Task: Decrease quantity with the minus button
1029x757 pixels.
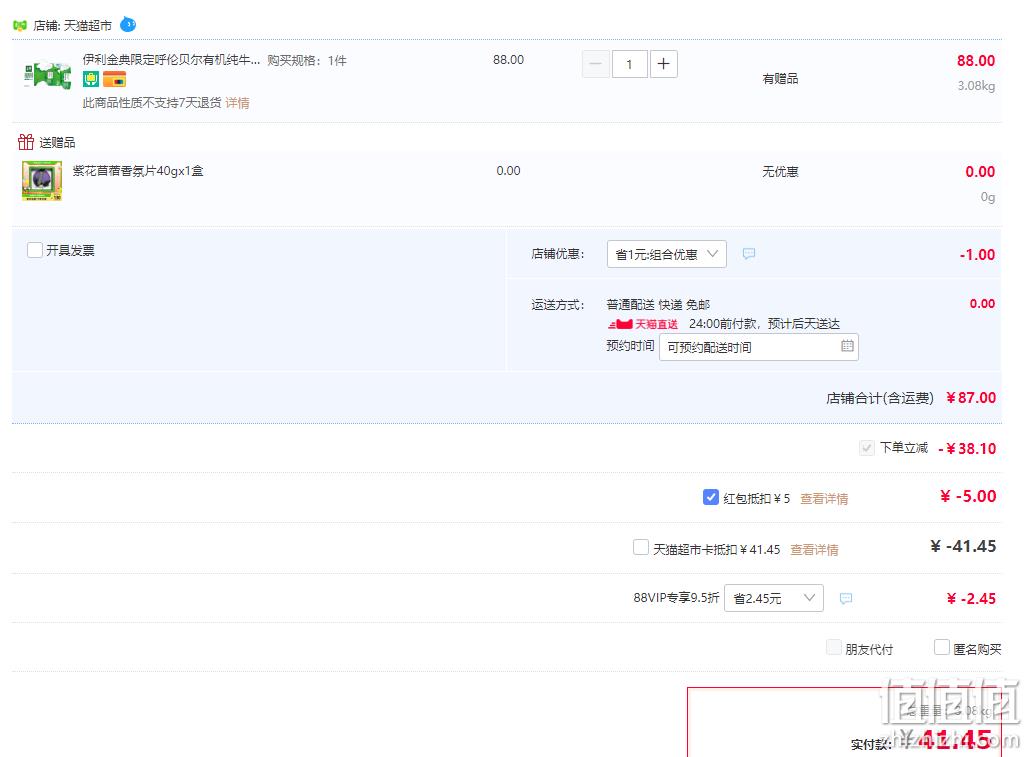Action: (x=596, y=64)
